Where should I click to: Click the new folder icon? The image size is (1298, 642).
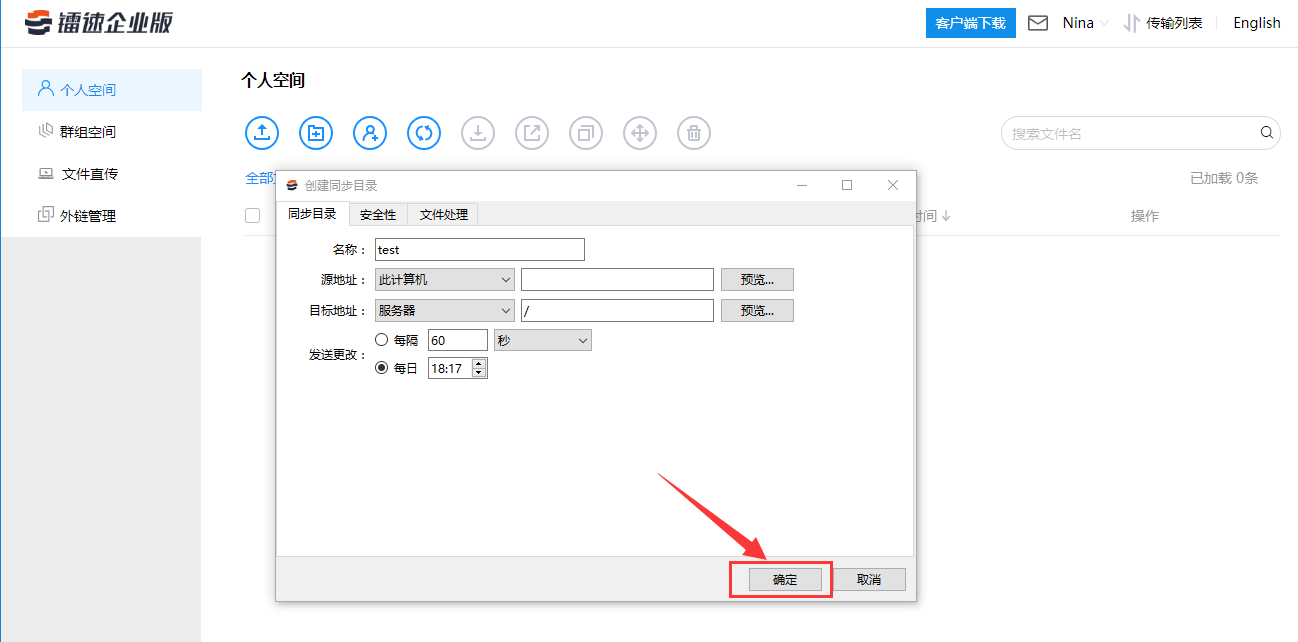[316, 132]
